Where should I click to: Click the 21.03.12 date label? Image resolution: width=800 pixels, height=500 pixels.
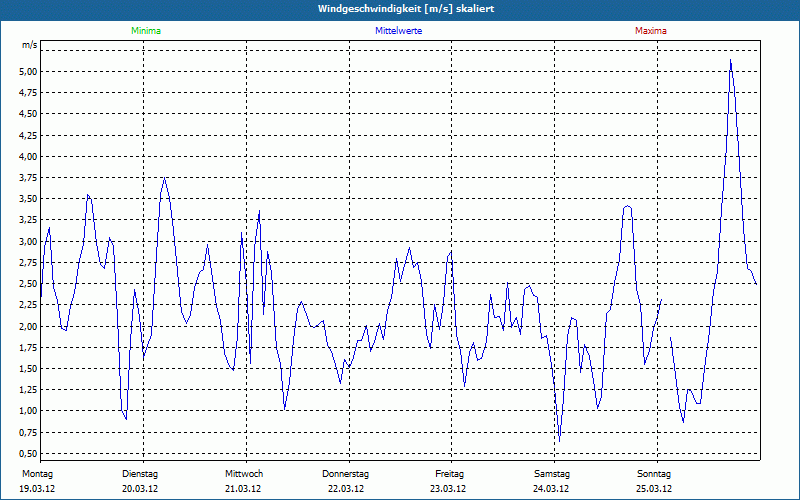(243, 489)
